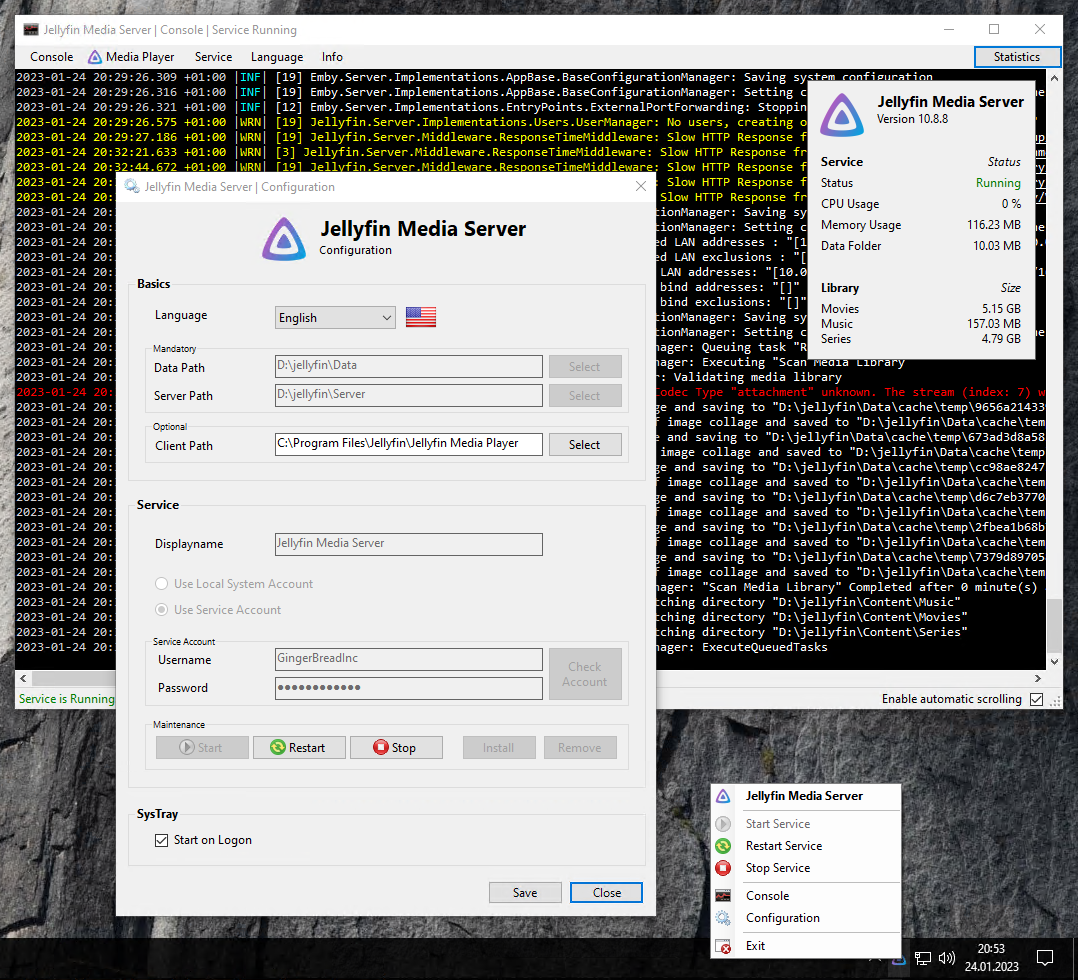Click the Jellyfin logo in Configuration dialog header
The height and width of the screenshot is (980, 1078).
click(284, 239)
